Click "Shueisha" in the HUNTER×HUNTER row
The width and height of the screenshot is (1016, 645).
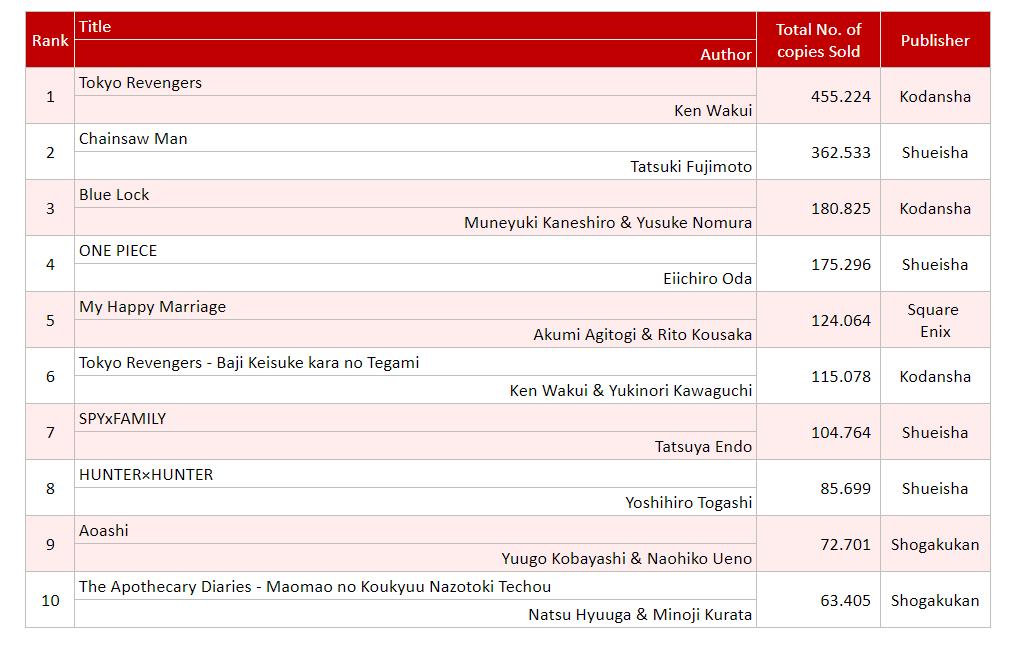(935, 489)
